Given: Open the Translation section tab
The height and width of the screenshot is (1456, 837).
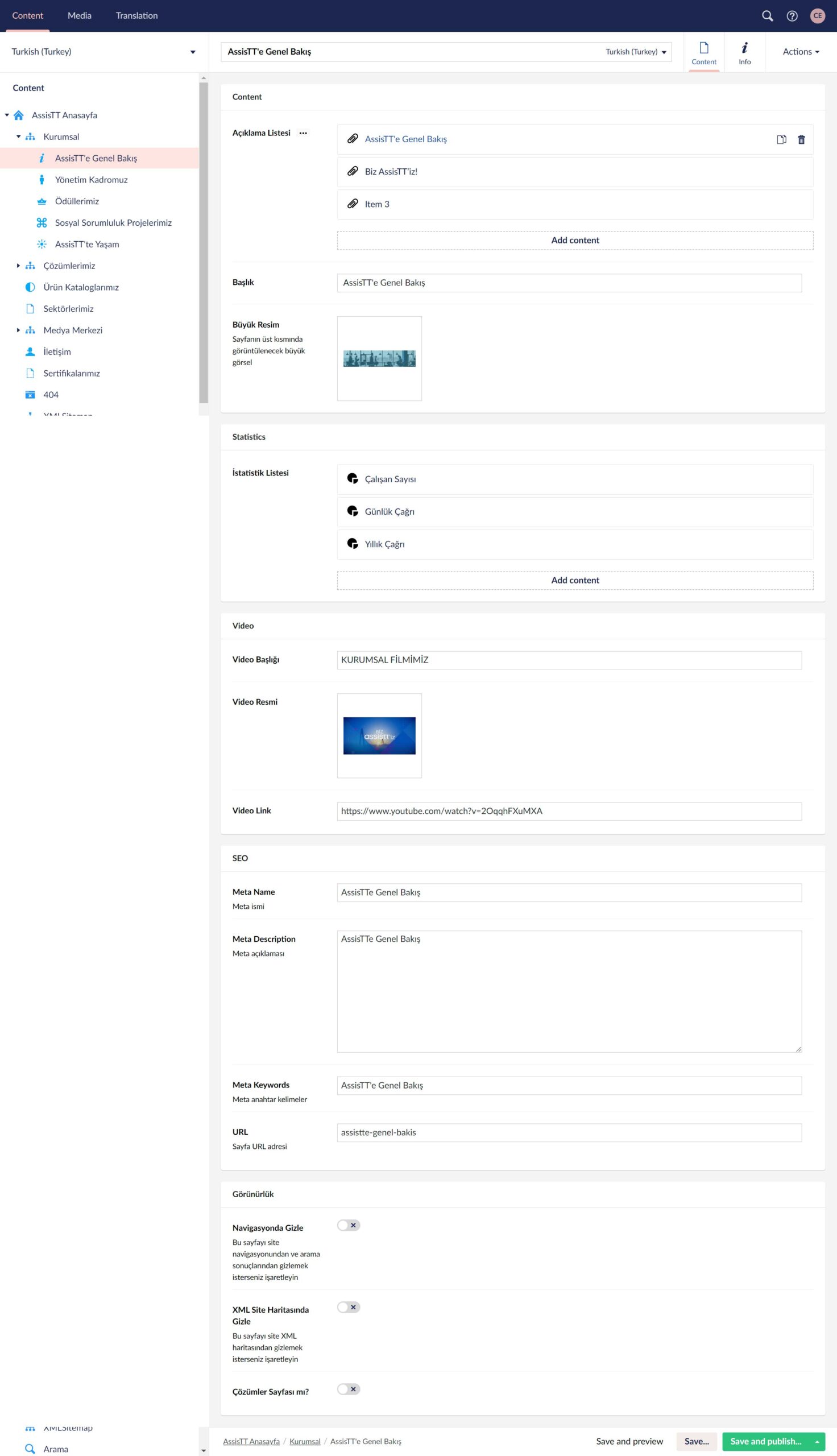Looking at the screenshot, I should [137, 15].
